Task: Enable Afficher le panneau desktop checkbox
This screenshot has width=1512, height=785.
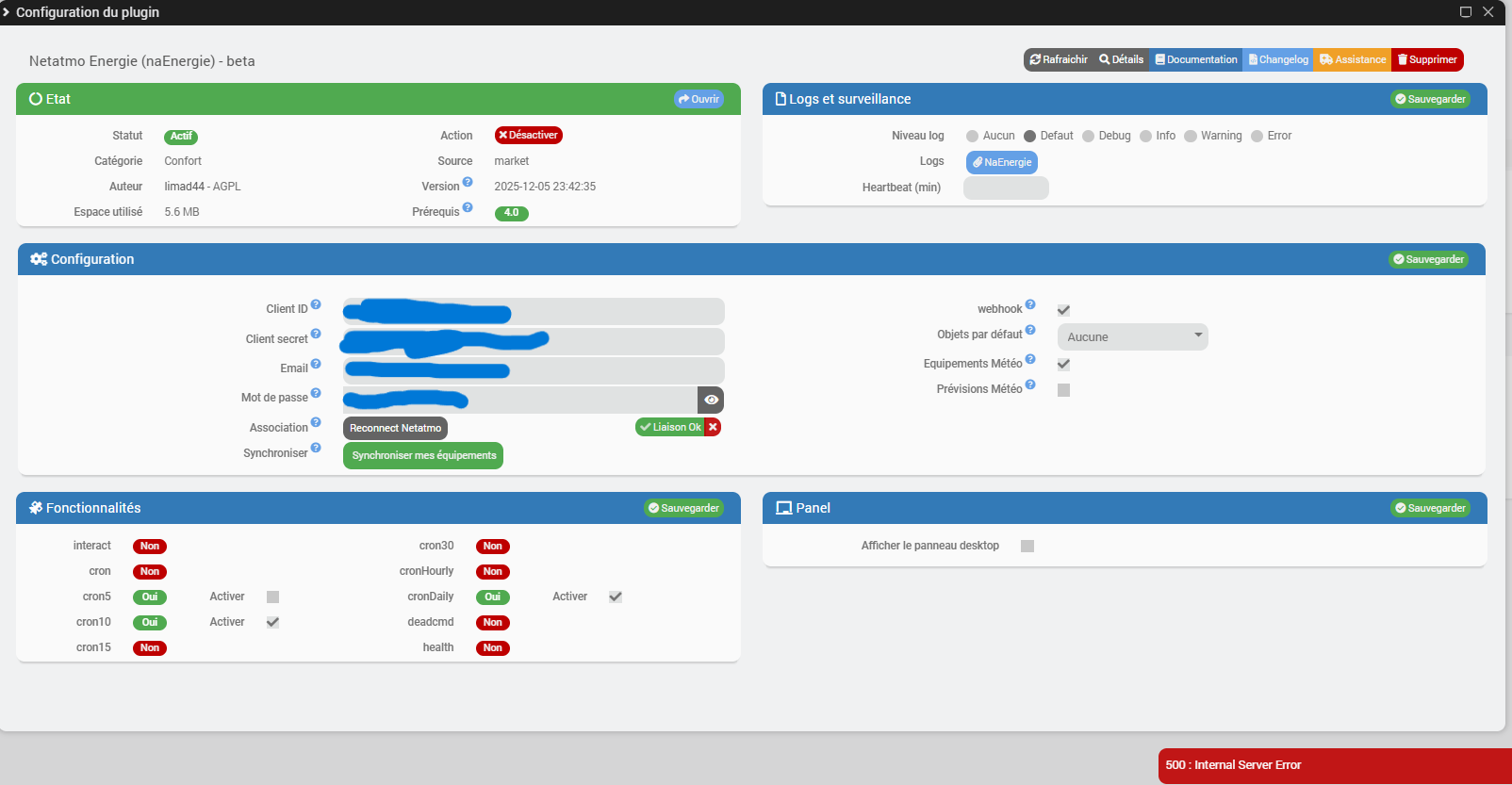Action: coord(1027,546)
